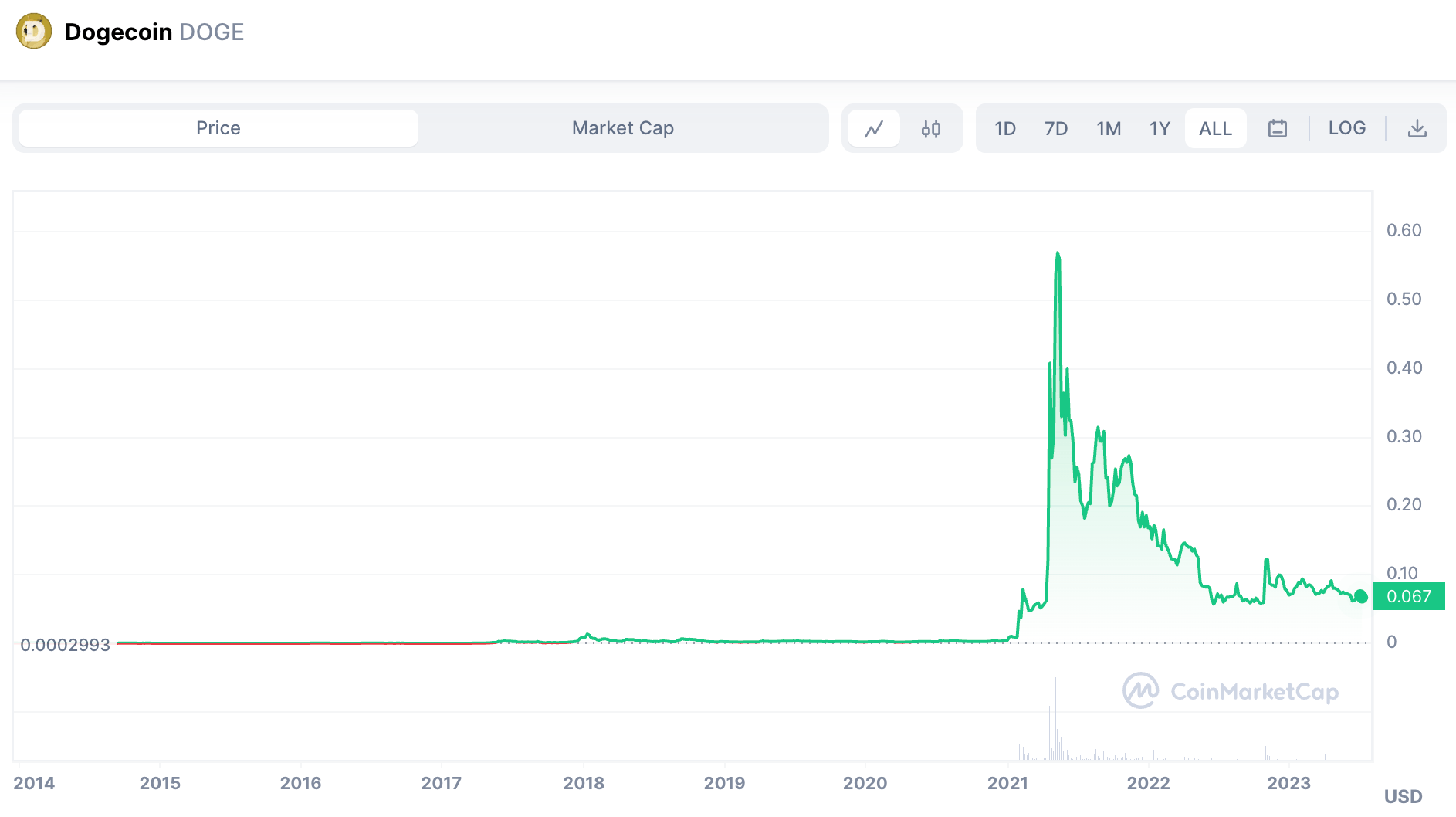Click the 2018 label on time axis
The height and width of the screenshot is (817, 1456).
(584, 783)
